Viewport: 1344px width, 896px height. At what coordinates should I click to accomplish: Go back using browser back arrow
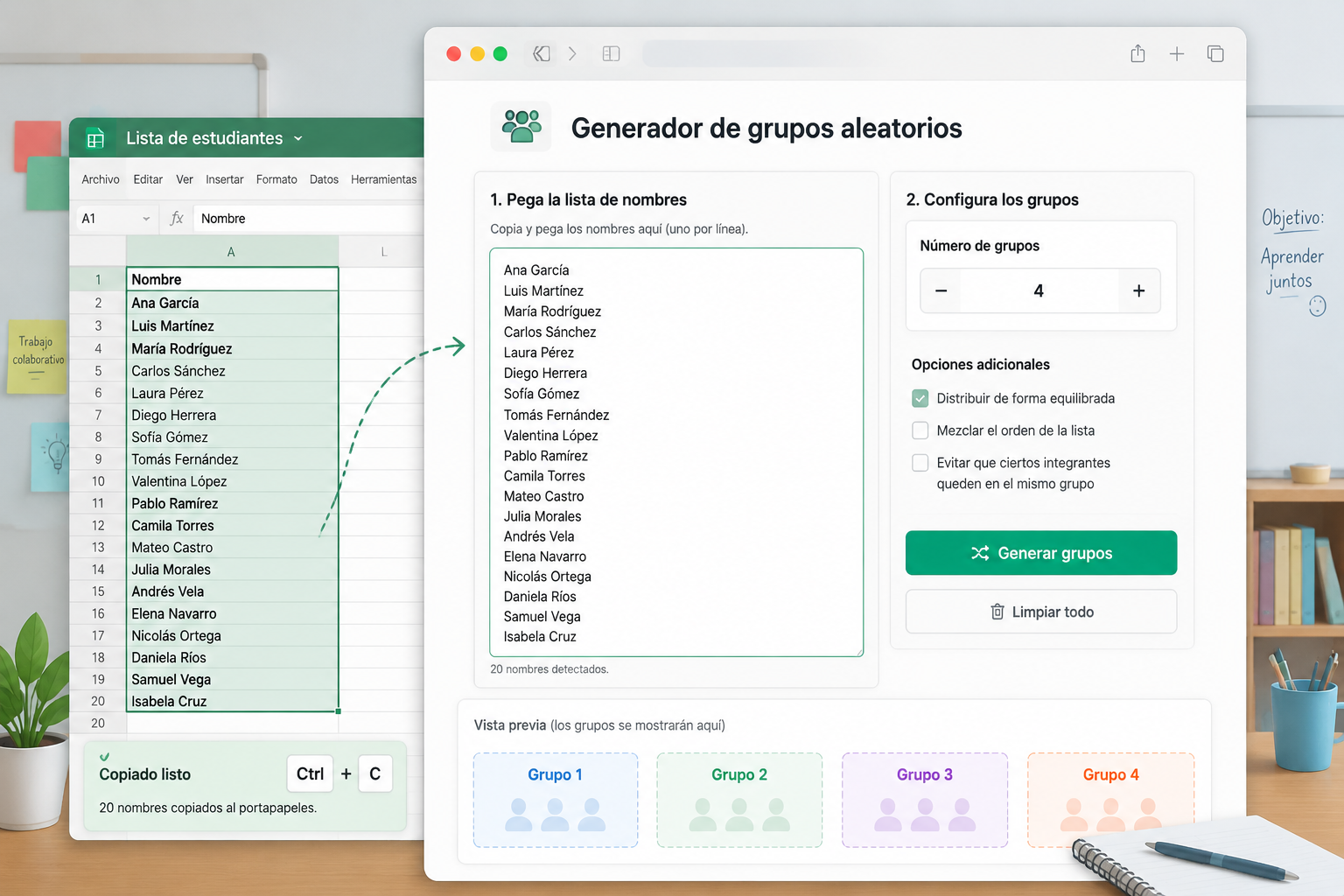(542, 53)
